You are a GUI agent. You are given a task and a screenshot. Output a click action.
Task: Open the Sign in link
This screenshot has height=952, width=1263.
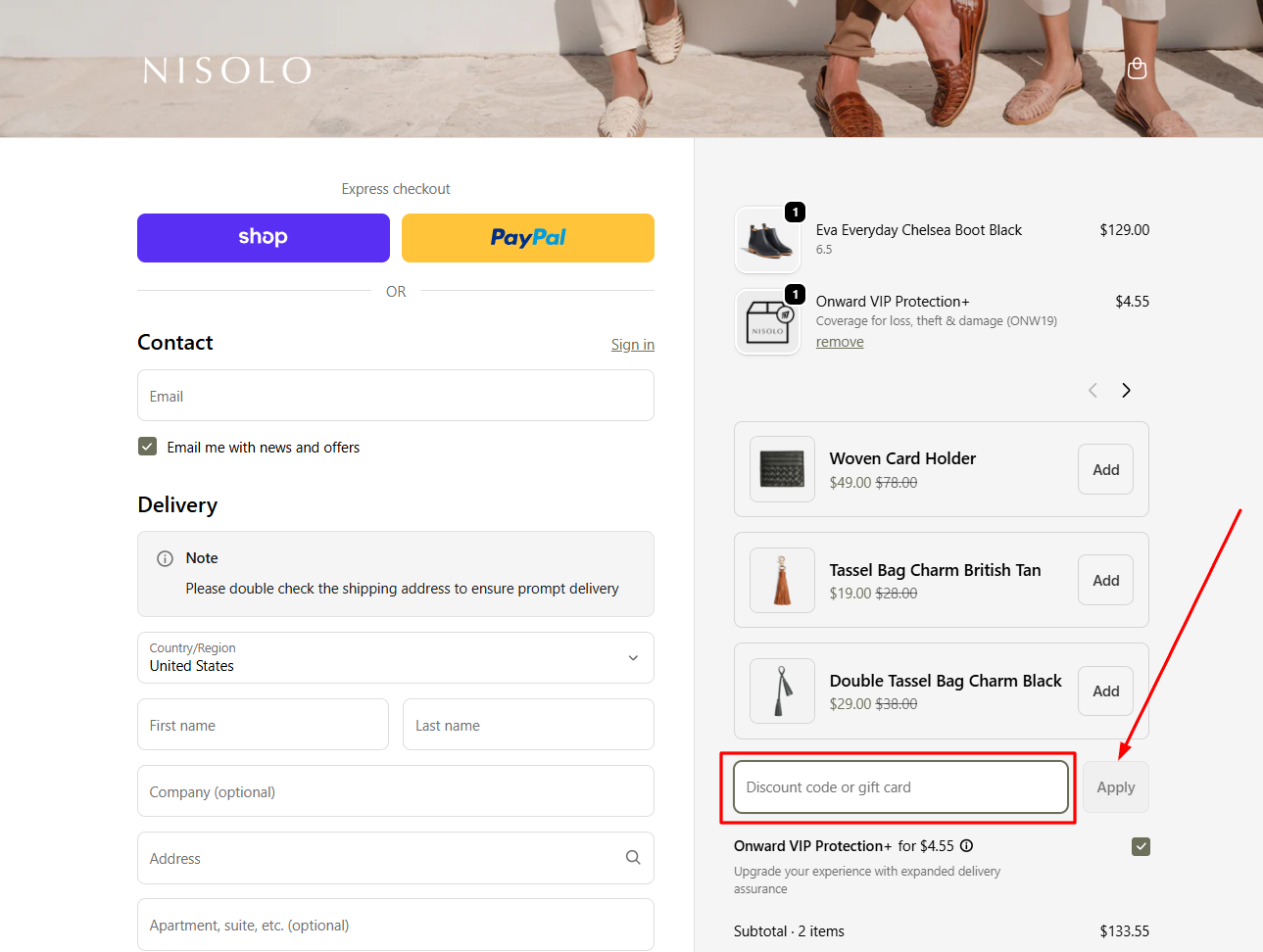click(632, 344)
